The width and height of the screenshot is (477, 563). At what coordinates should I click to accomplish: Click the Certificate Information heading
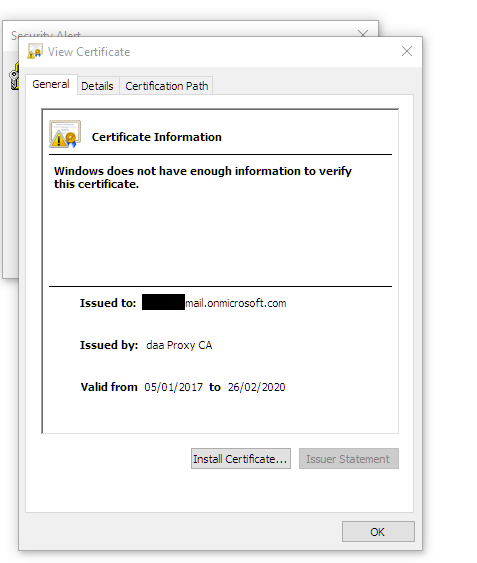pos(157,137)
